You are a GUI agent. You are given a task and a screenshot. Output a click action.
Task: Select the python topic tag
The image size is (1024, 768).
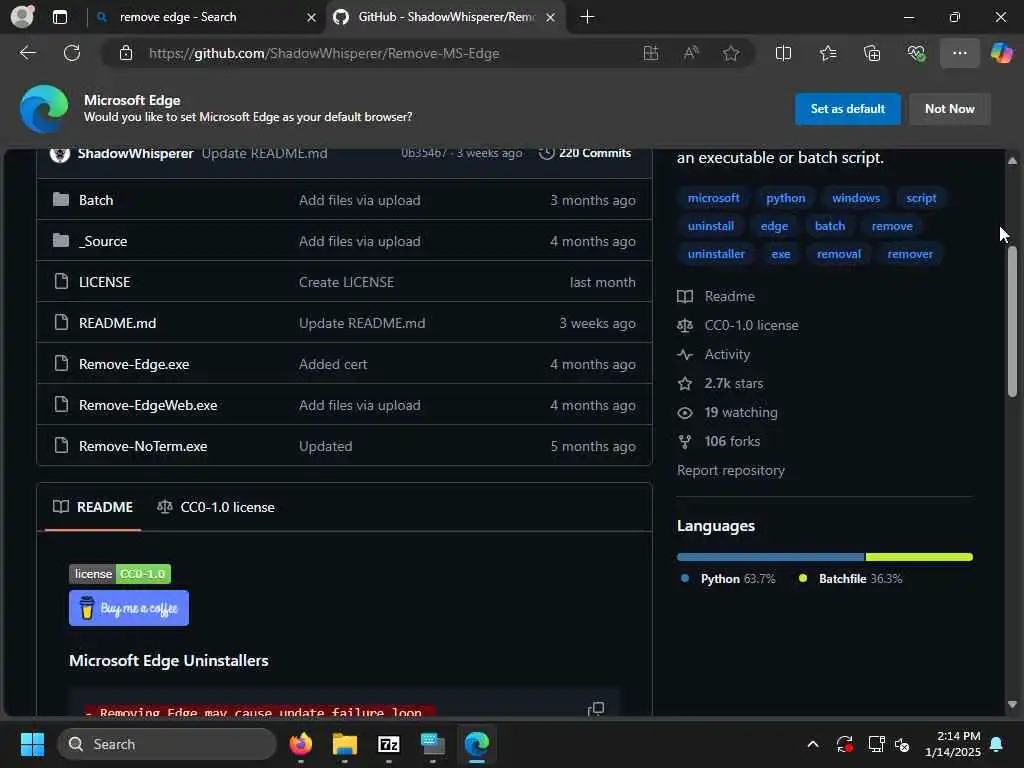(x=785, y=198)
